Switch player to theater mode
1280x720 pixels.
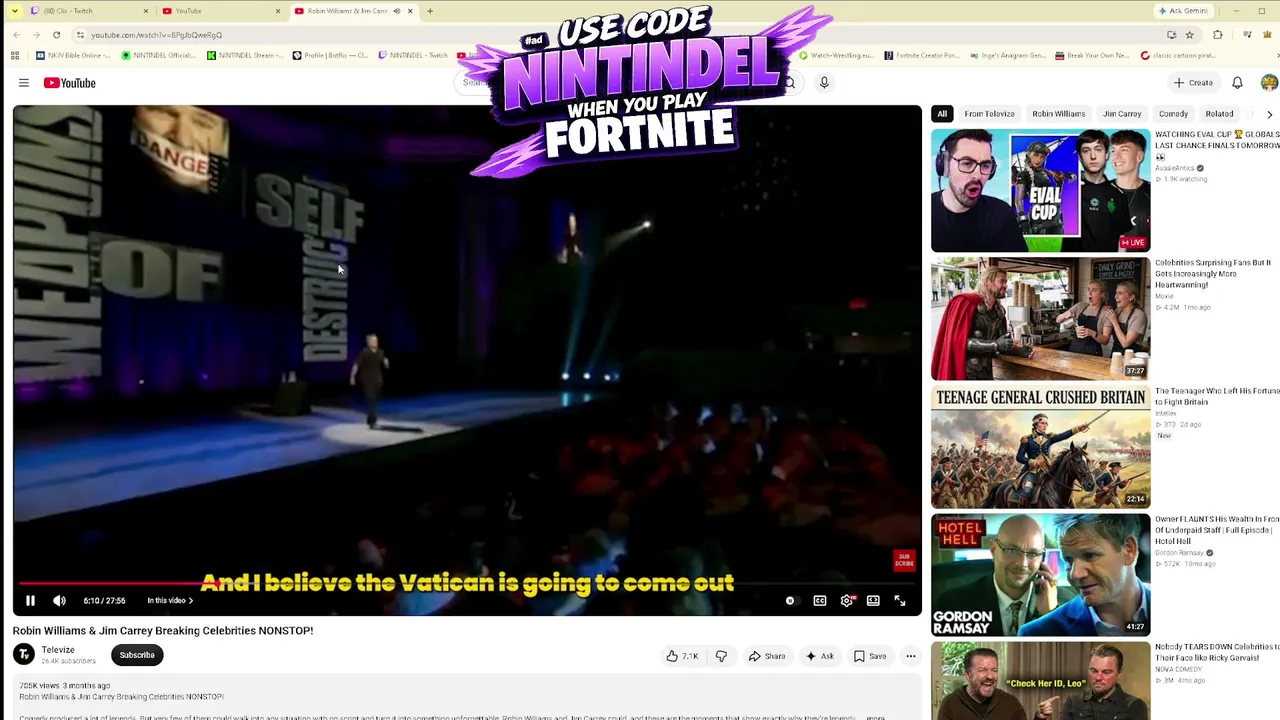873,600
